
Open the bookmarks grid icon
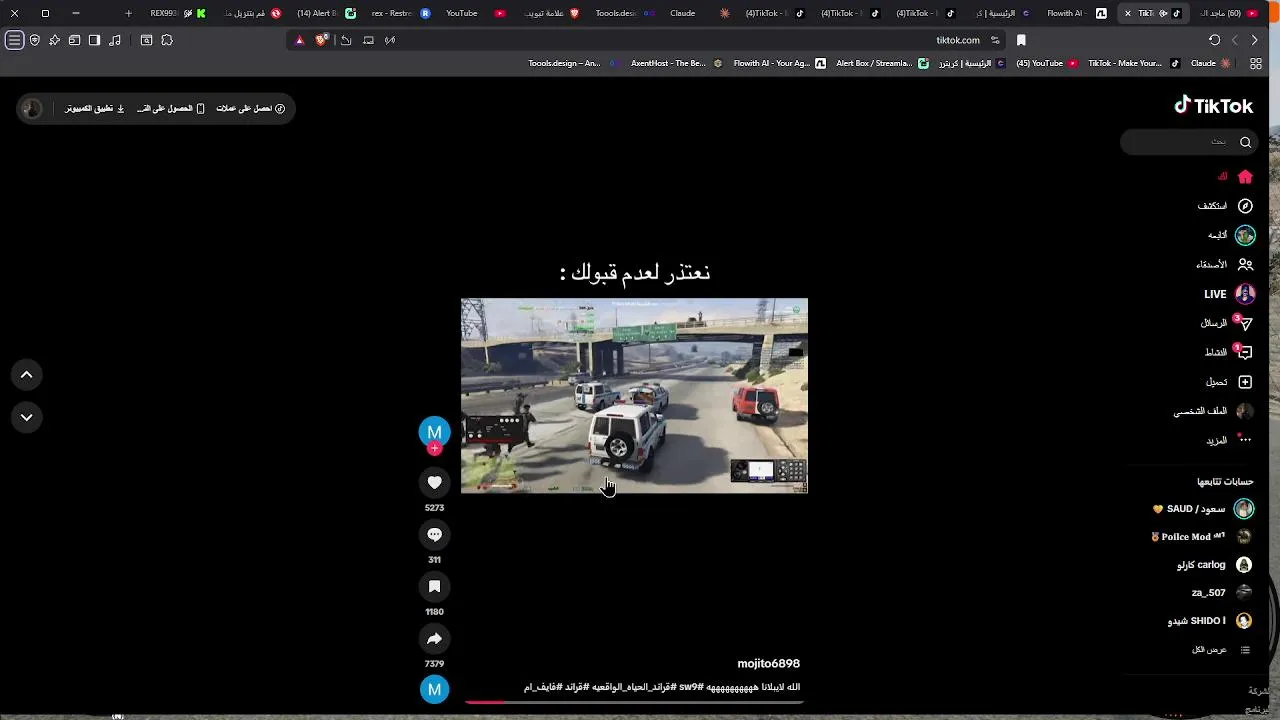(1256, 63)
